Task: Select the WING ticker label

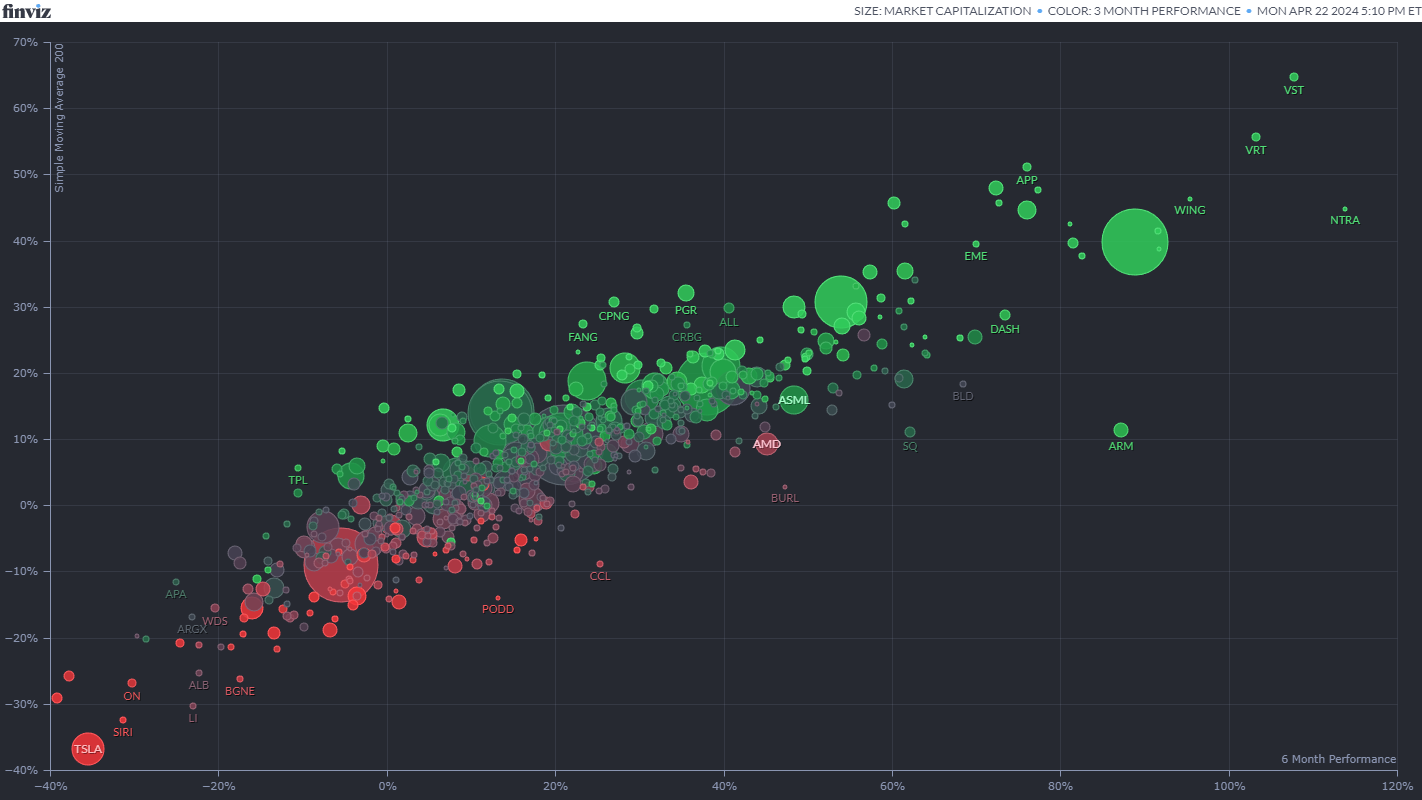Action: coord(1190,211)
